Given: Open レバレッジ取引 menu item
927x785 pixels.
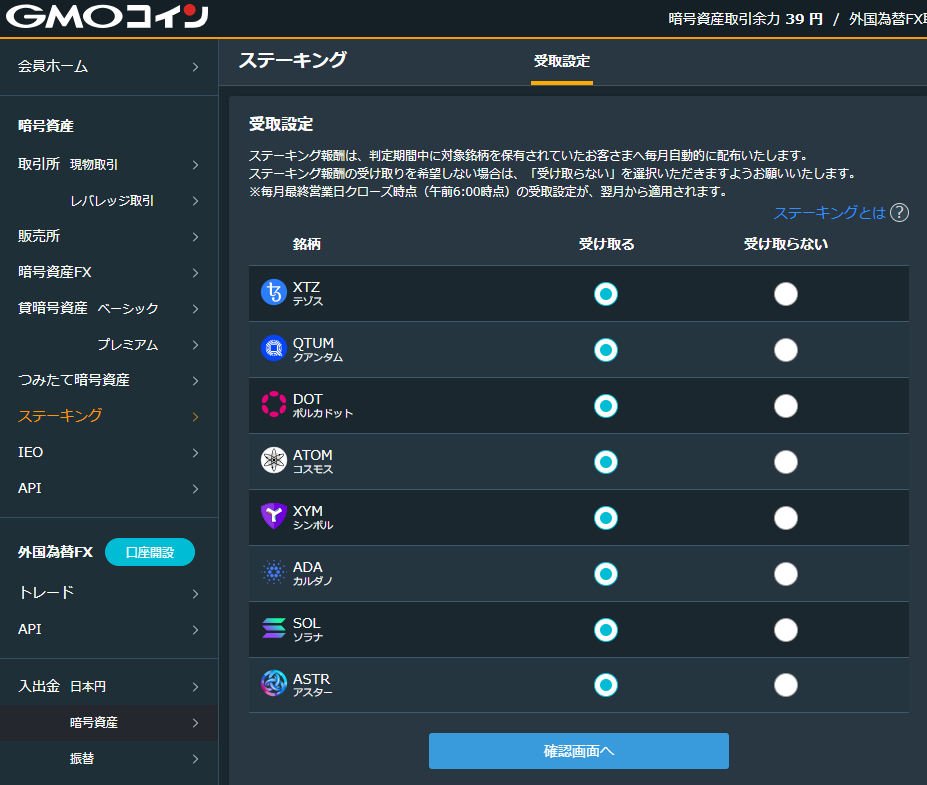Looking at the screenshot, I should point(109,200).
